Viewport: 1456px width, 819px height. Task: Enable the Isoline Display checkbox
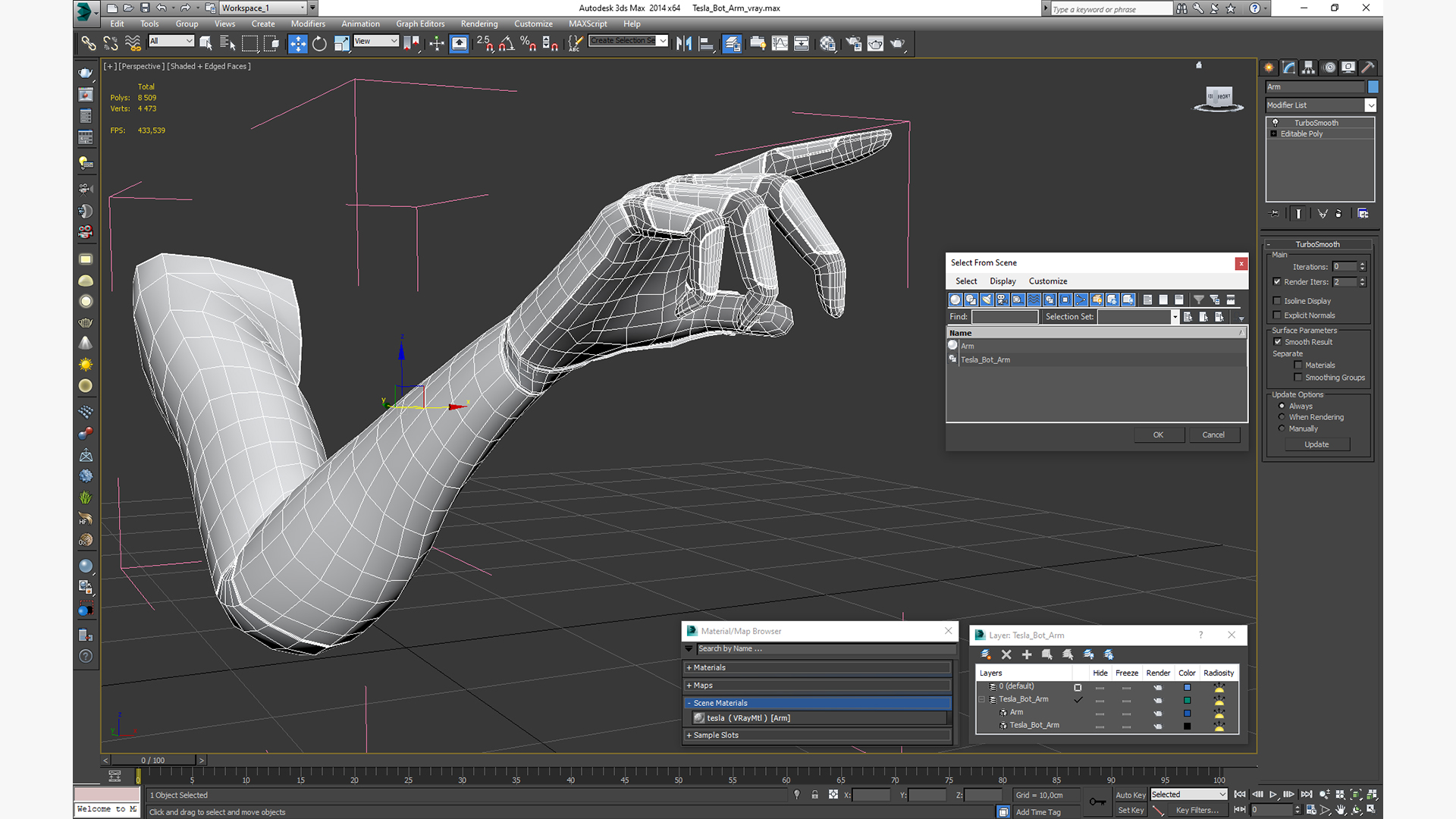pyautogui.click(x=1278, y=301)
